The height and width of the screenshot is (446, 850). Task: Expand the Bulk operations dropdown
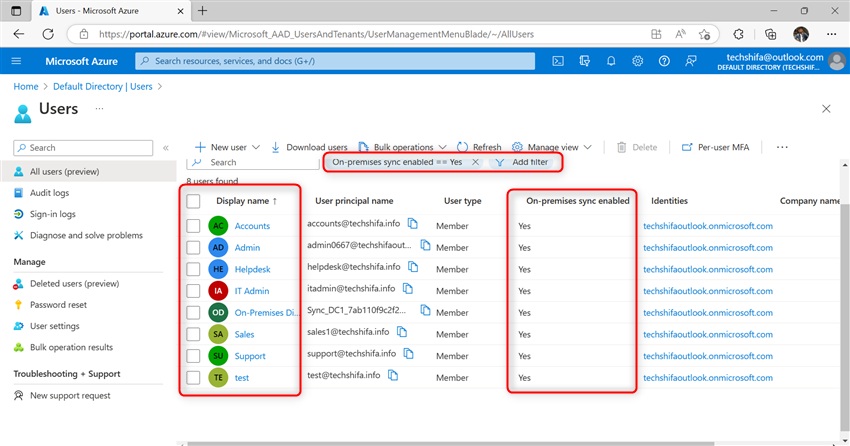point(442,147)
